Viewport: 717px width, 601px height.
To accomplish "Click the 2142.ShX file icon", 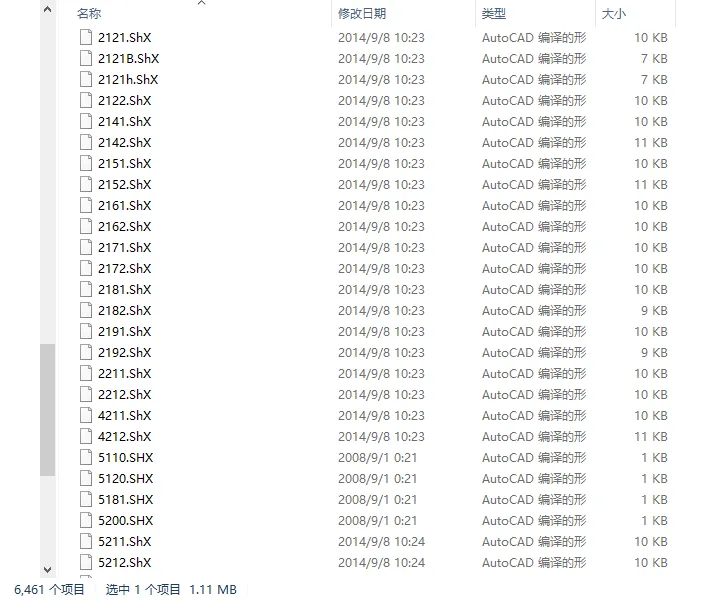I will pos(86,143).
